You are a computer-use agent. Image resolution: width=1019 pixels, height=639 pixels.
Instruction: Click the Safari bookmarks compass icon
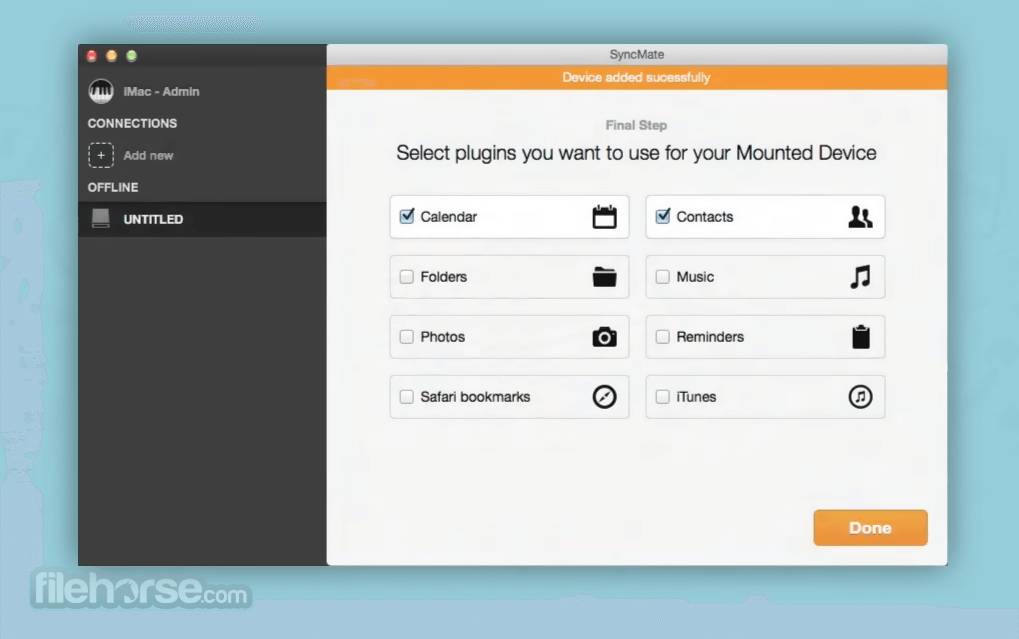tap(604, 397)
